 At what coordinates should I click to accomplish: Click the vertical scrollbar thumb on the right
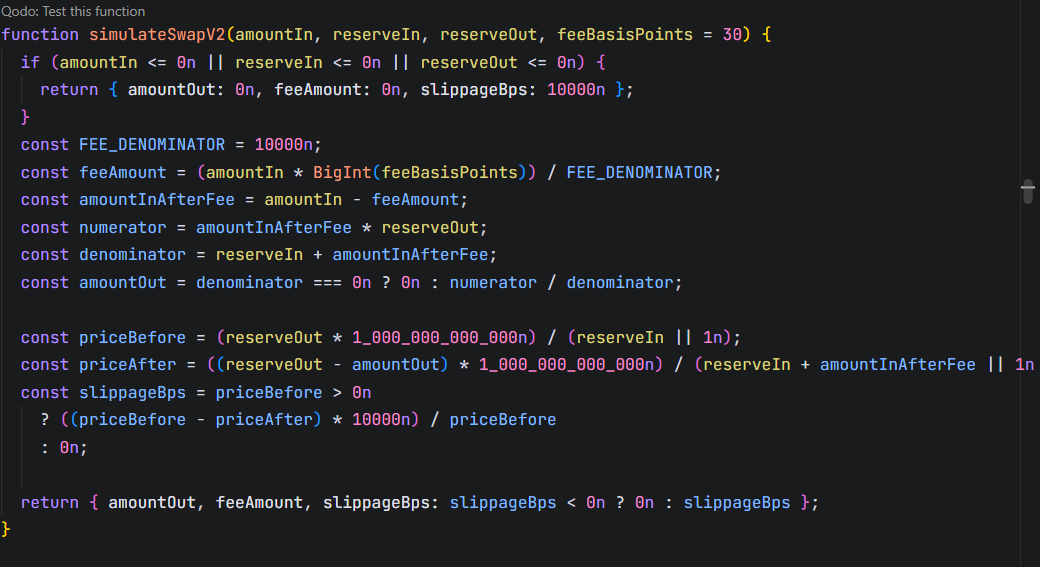[x=1027, y=191]
